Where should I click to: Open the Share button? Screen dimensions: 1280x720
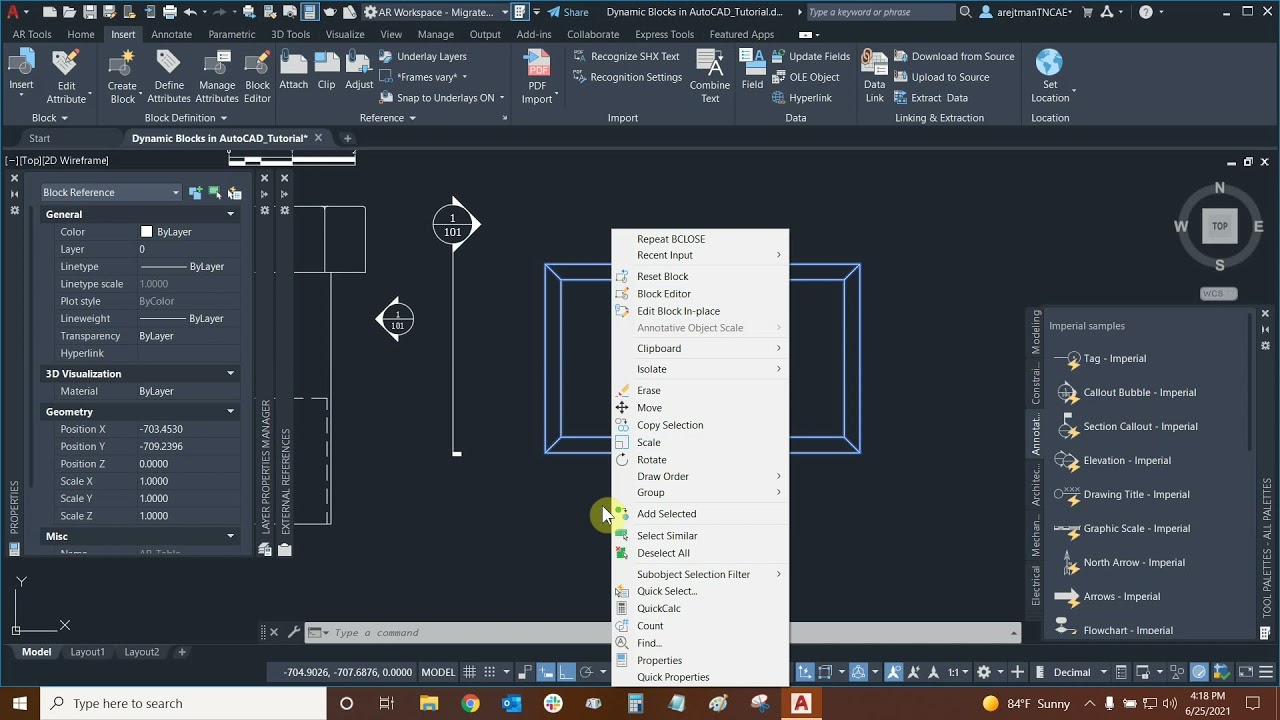568,12
